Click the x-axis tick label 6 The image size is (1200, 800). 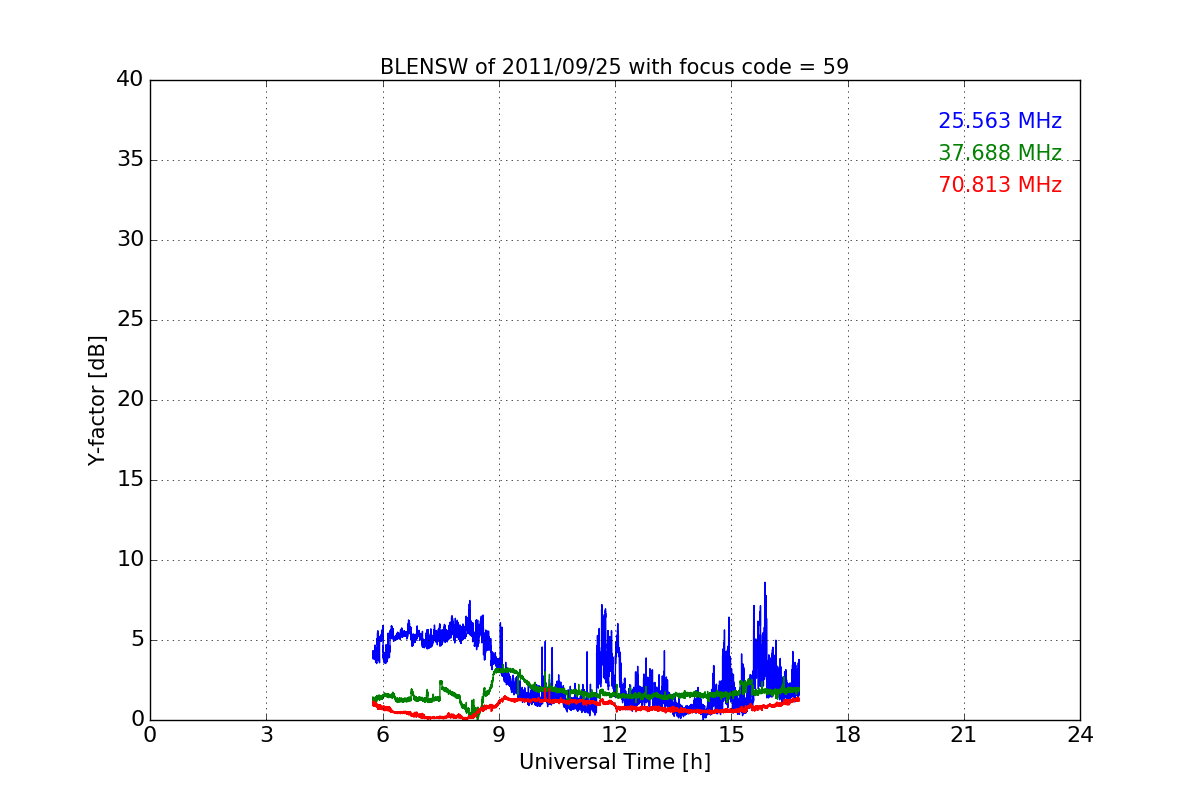383,735
